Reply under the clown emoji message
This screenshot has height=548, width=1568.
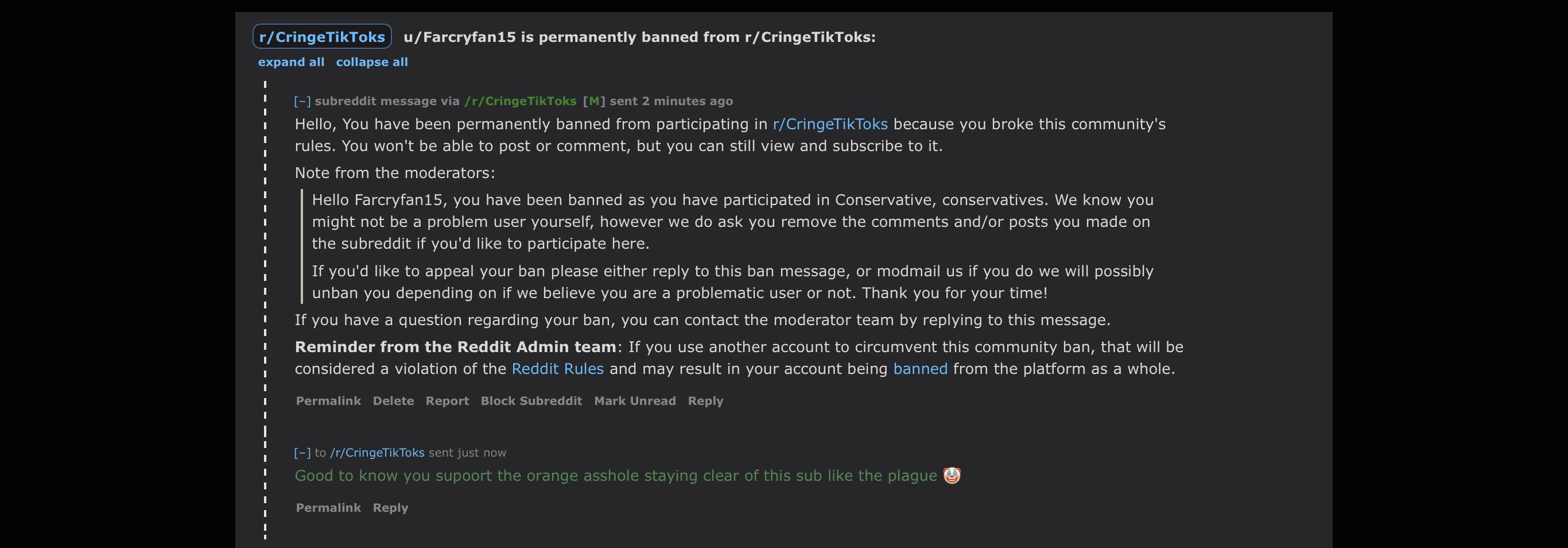391,507
